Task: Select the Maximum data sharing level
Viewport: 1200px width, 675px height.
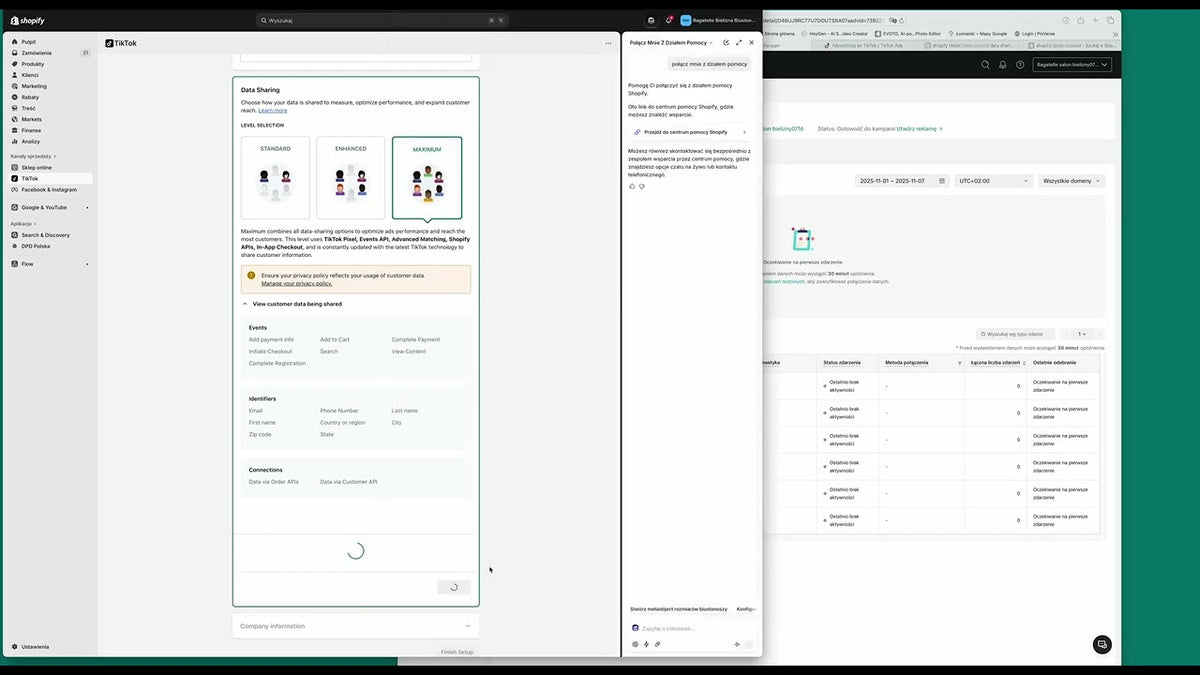Action: tap(427, 178)
